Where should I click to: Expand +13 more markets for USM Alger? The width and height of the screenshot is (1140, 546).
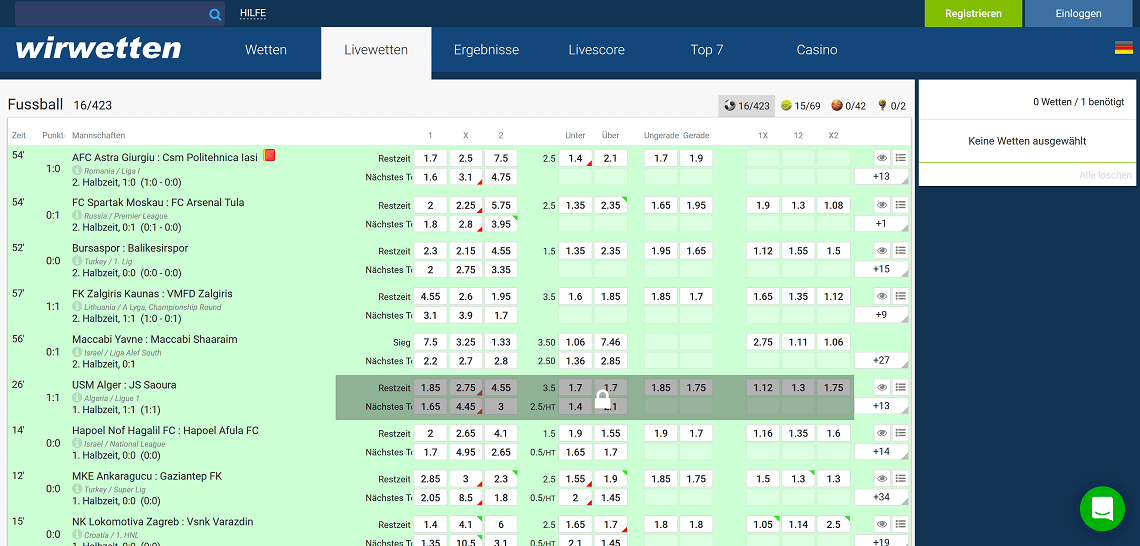[x=881, y=406]
